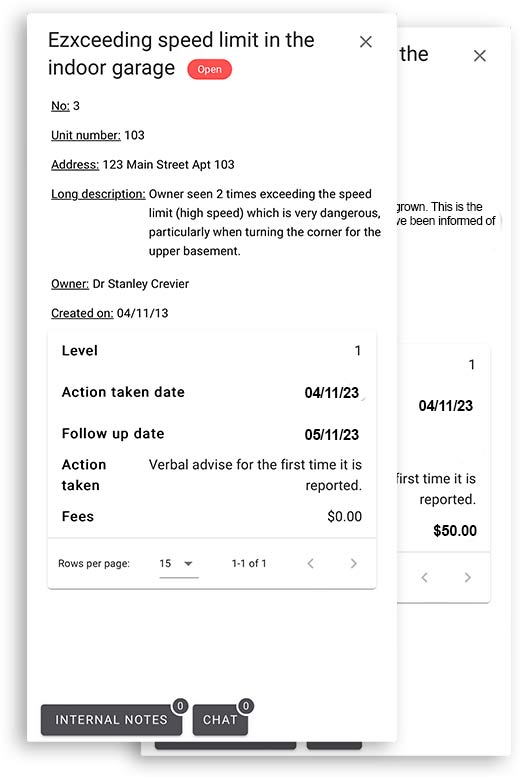Click the Created on label
The image size is (522, 777).
pos(82,313)
